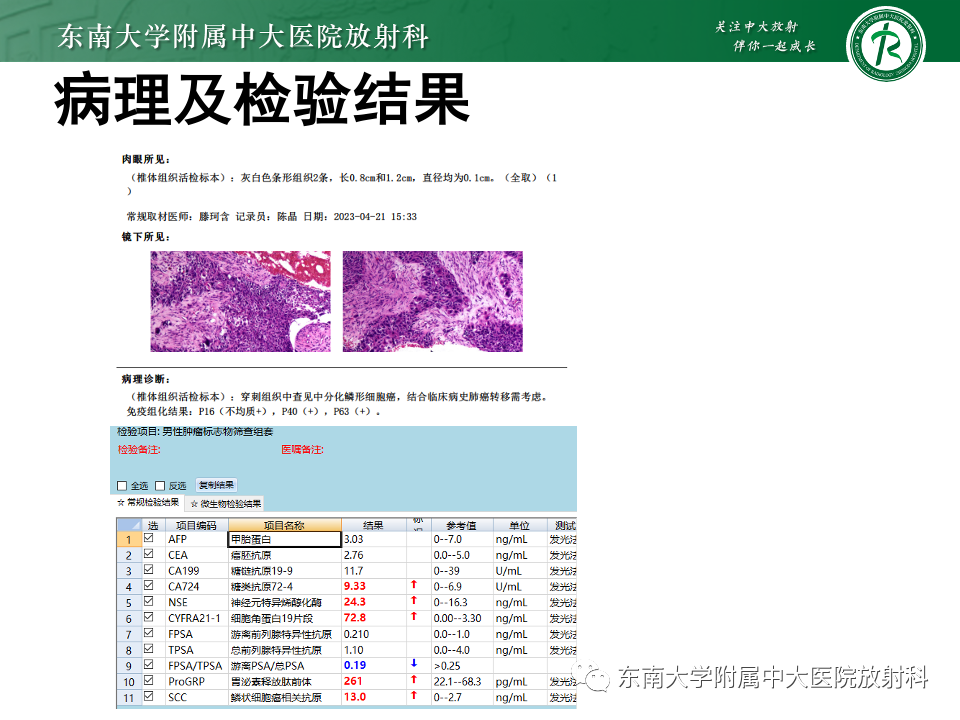Toggle checkbox in CA199 row
Image resolution: width=960 pixels, height=720 pixels.
coord(149,570)
